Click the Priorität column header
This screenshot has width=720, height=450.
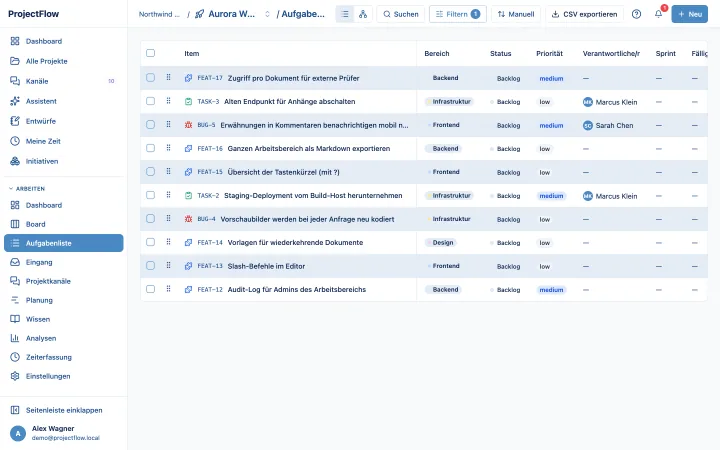coord(549,54)
